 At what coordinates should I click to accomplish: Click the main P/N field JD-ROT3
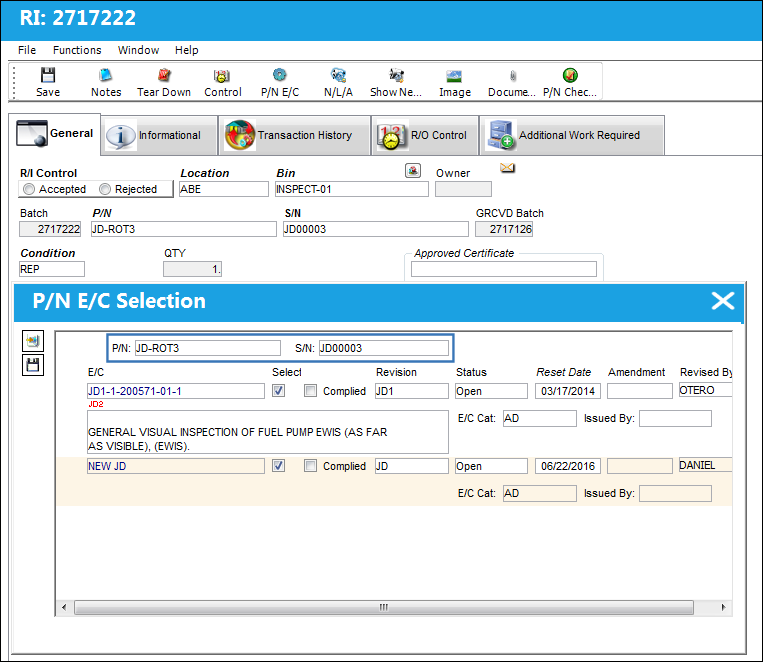(183, 229)
